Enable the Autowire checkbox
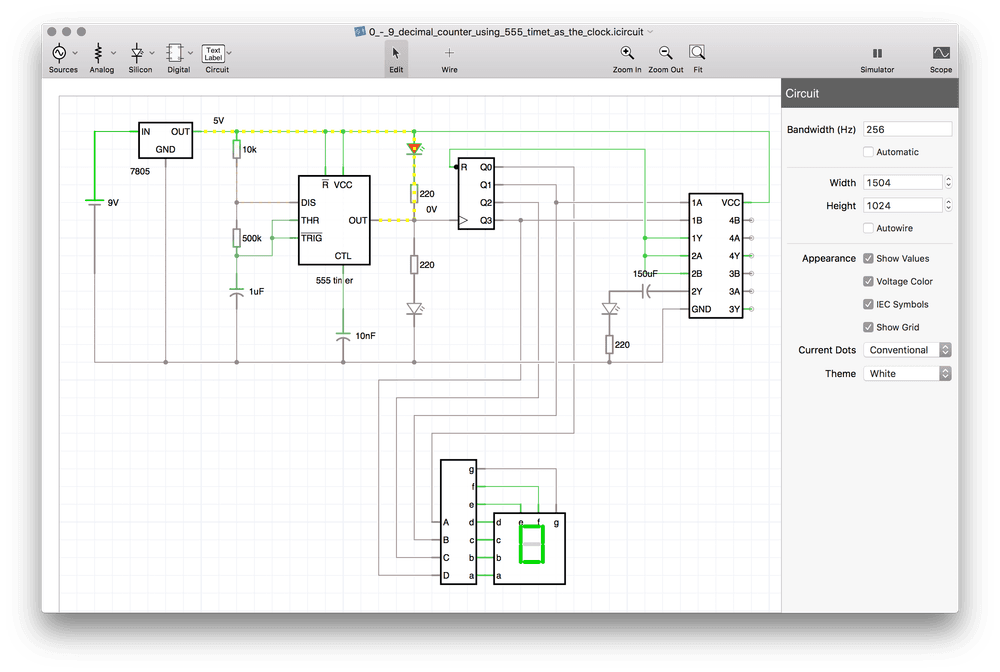1000x672 pixels. 868,228
